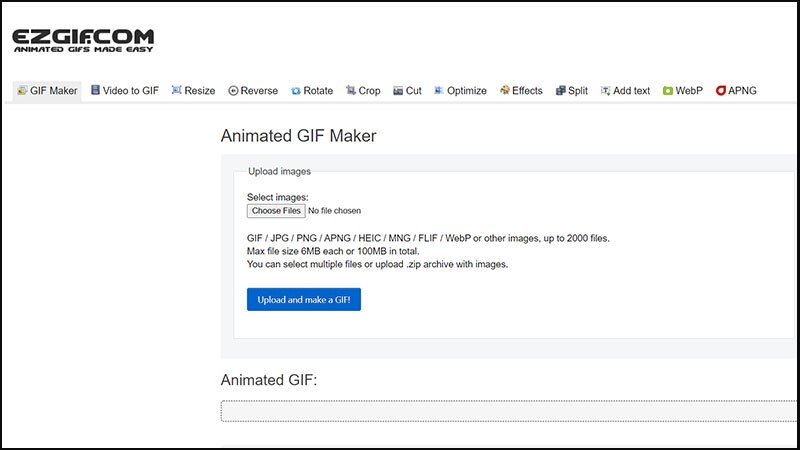The image size is (800, 450).
Task: Click the red APNG icon
Action: pos(720,91)
